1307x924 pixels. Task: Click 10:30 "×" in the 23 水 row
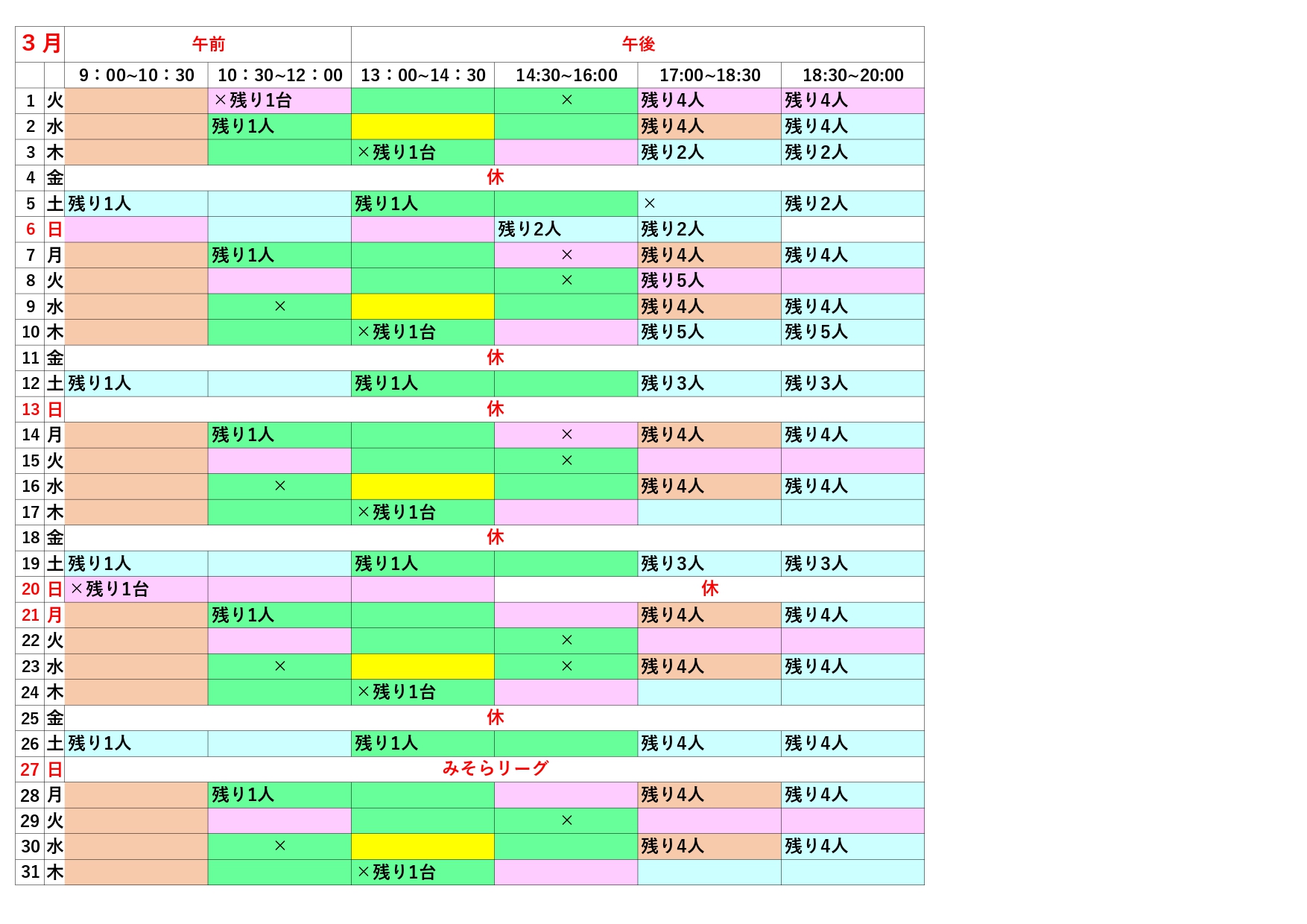279,666
